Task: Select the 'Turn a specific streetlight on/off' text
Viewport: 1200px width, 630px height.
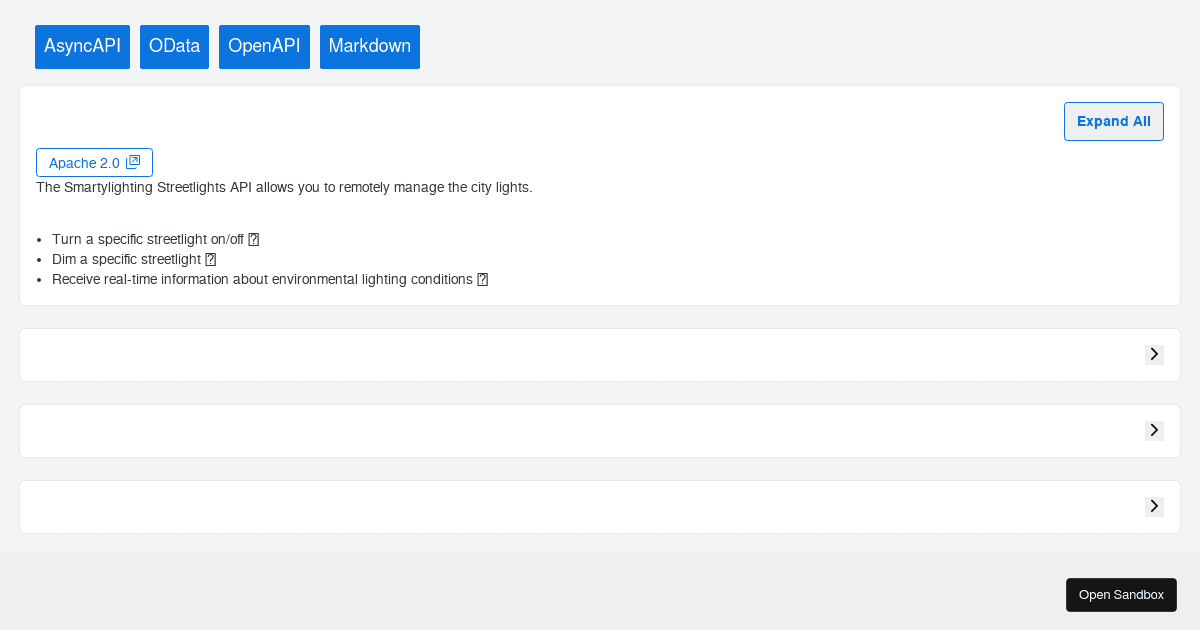Action: click(x=148, y=239)
